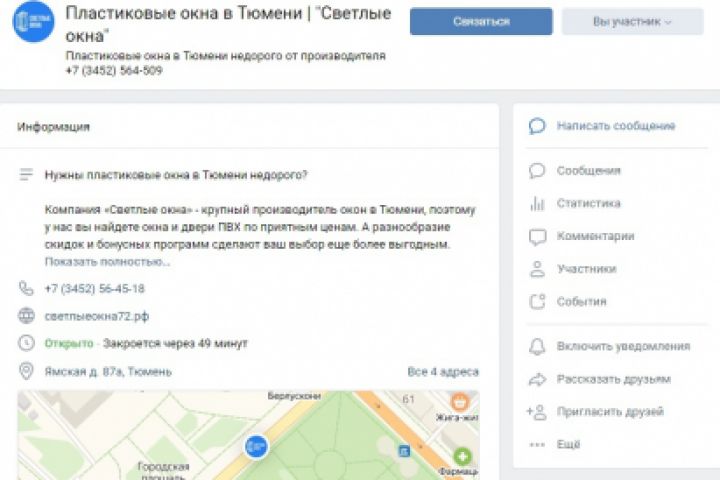
Task: Click the Статистика bar chart icon
Action: point(538,204)
